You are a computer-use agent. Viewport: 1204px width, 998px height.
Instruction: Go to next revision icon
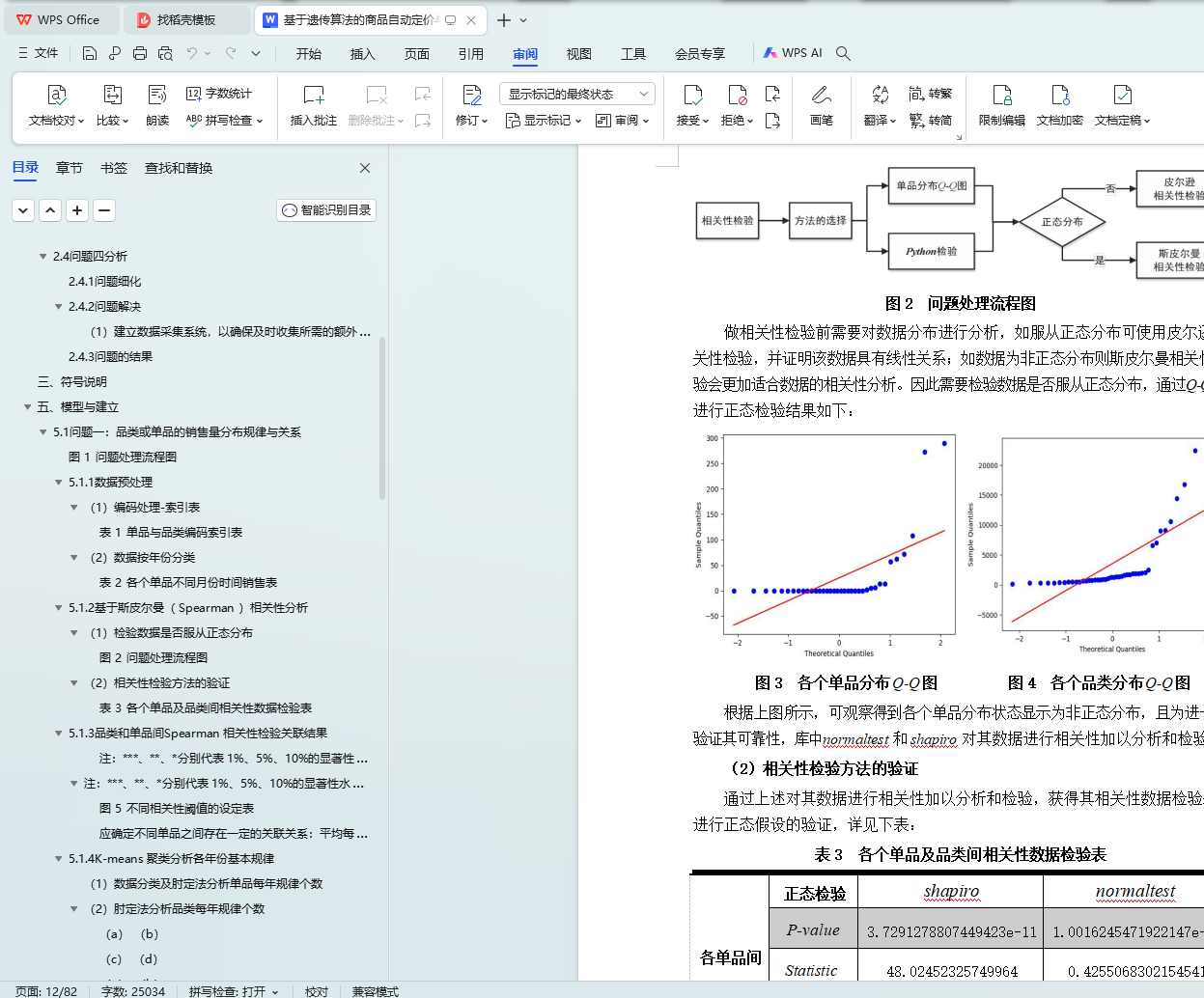pyautogui.click(x=772, y=121)
